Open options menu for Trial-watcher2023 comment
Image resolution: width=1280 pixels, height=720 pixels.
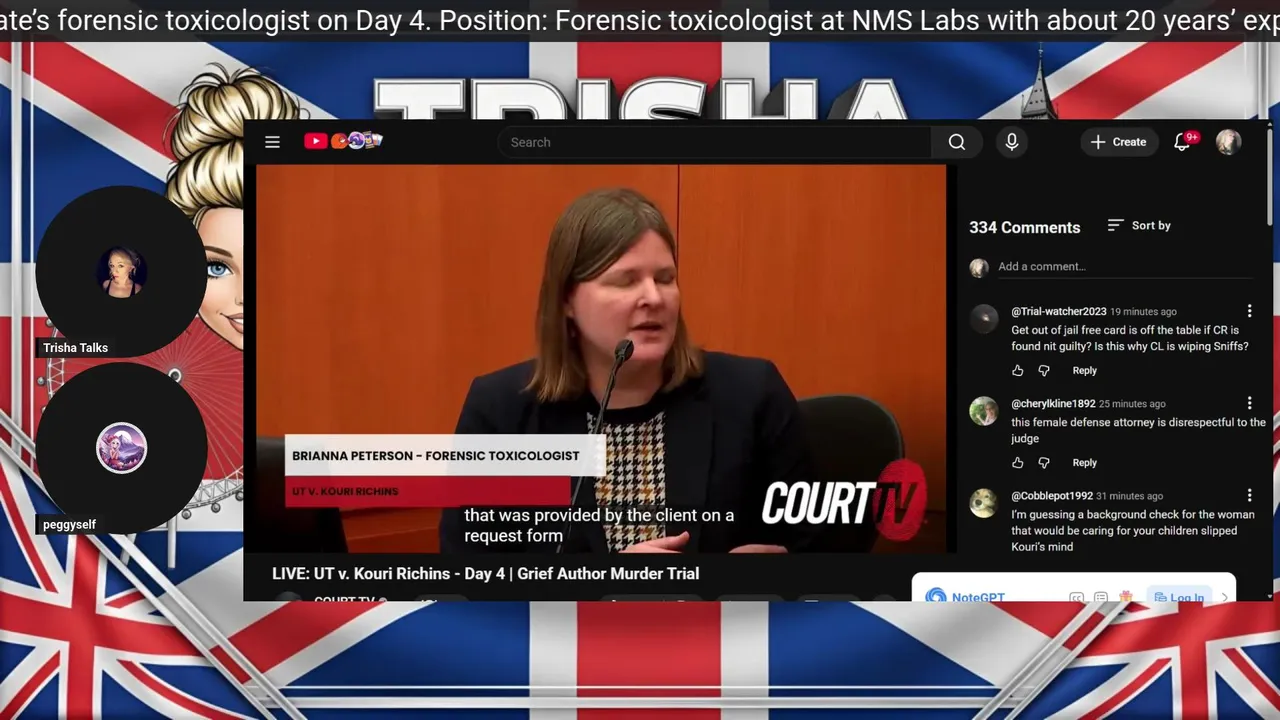[x=1249, y=311]
